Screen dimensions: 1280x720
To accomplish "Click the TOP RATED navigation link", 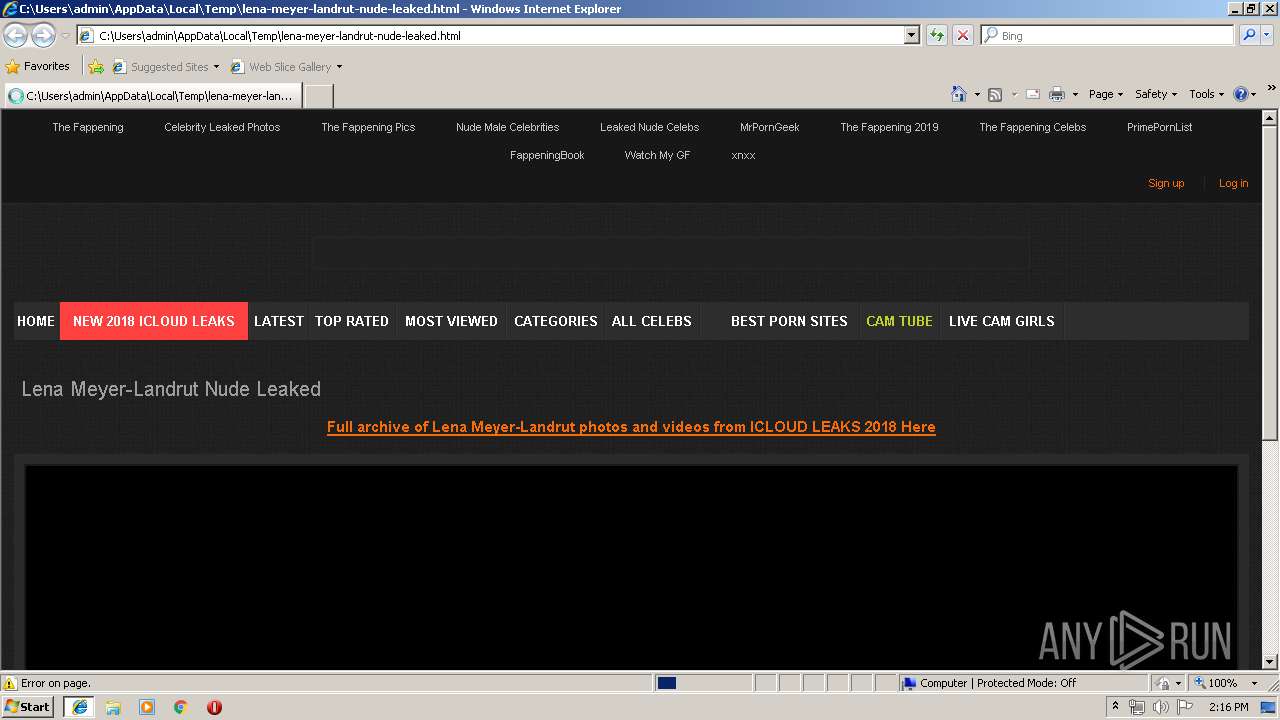I will pyautogui.click(x=352, y=321).
